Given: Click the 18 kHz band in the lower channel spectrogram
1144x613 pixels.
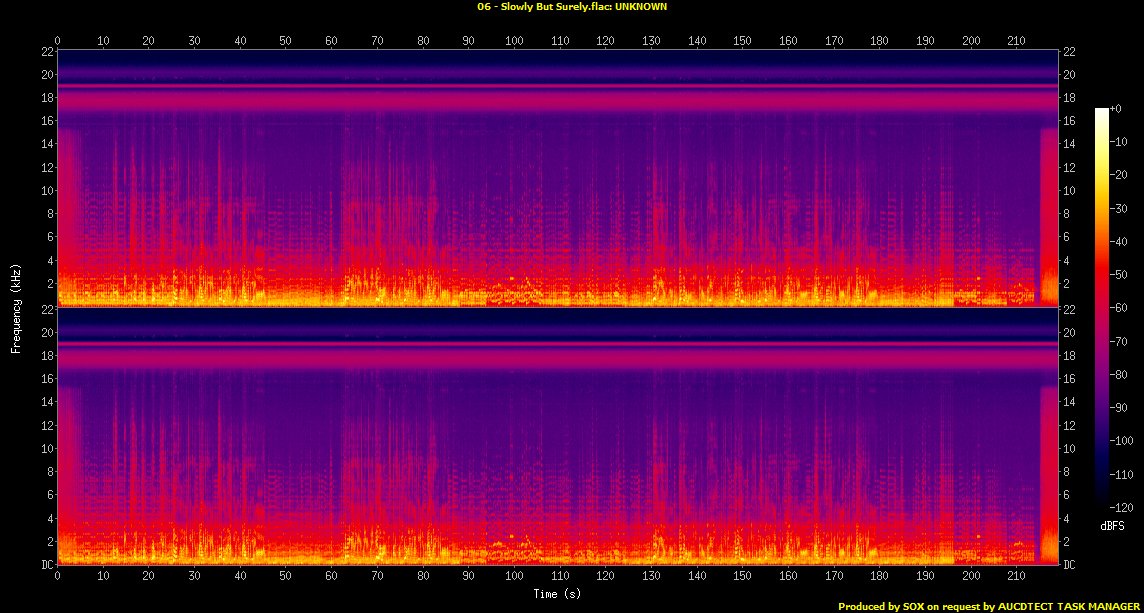Looking at the screenshot, I should 550,357.
